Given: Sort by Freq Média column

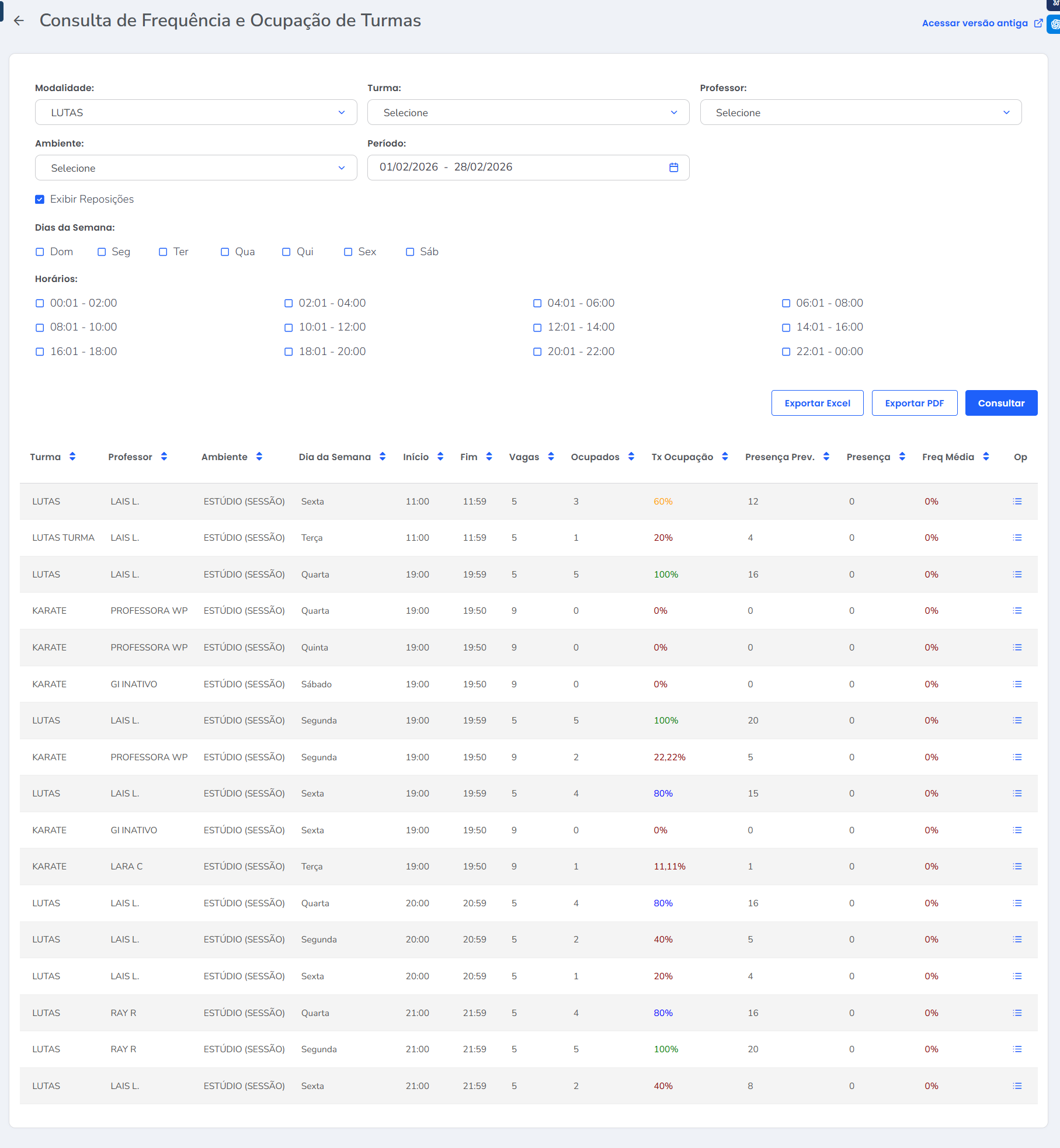Looking at the screenshot, I should pos(986,457).
